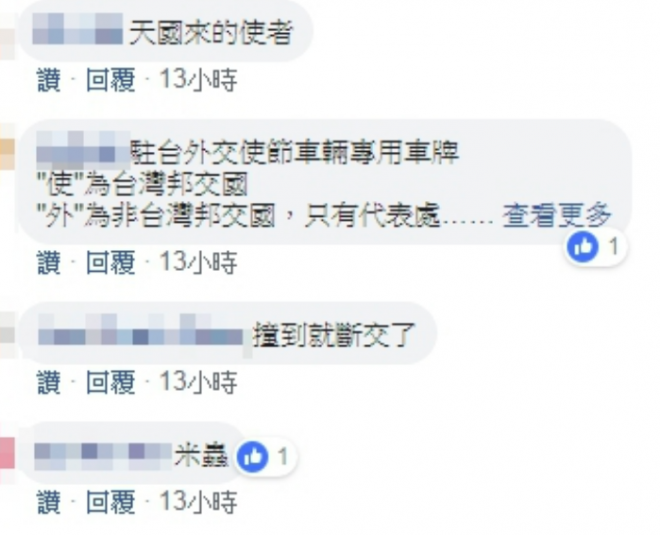
Task: Open 13小時 timestamp under 駐台外交使節 comment
Action: (198, 263)
